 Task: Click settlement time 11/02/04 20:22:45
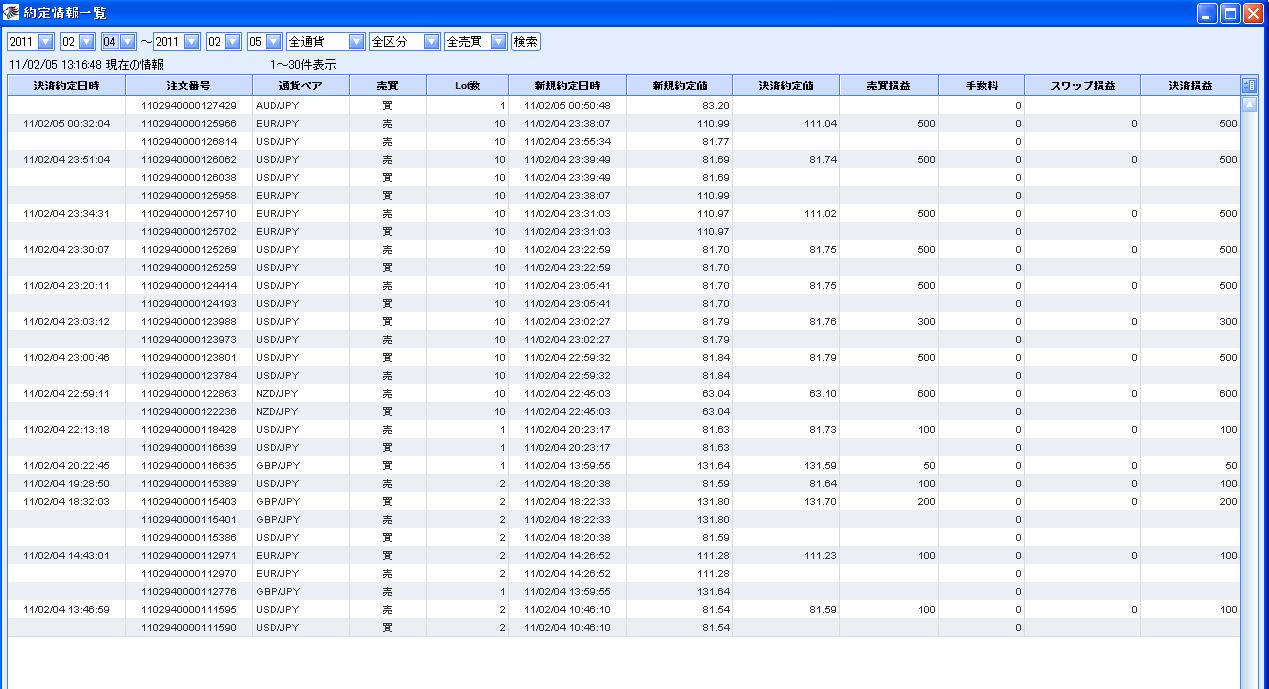[x=66, y=465]
